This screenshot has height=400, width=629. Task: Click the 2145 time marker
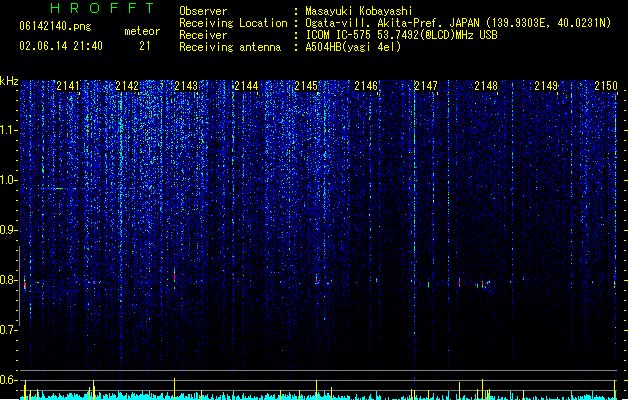click(x=306, y=85)
